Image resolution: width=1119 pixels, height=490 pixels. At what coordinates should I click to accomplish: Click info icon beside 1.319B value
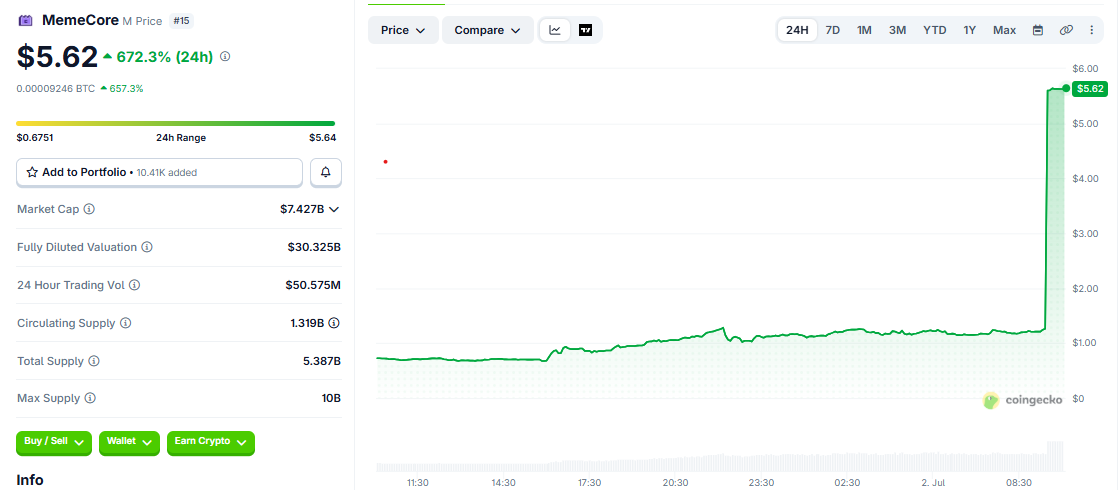tap(334, 322)
